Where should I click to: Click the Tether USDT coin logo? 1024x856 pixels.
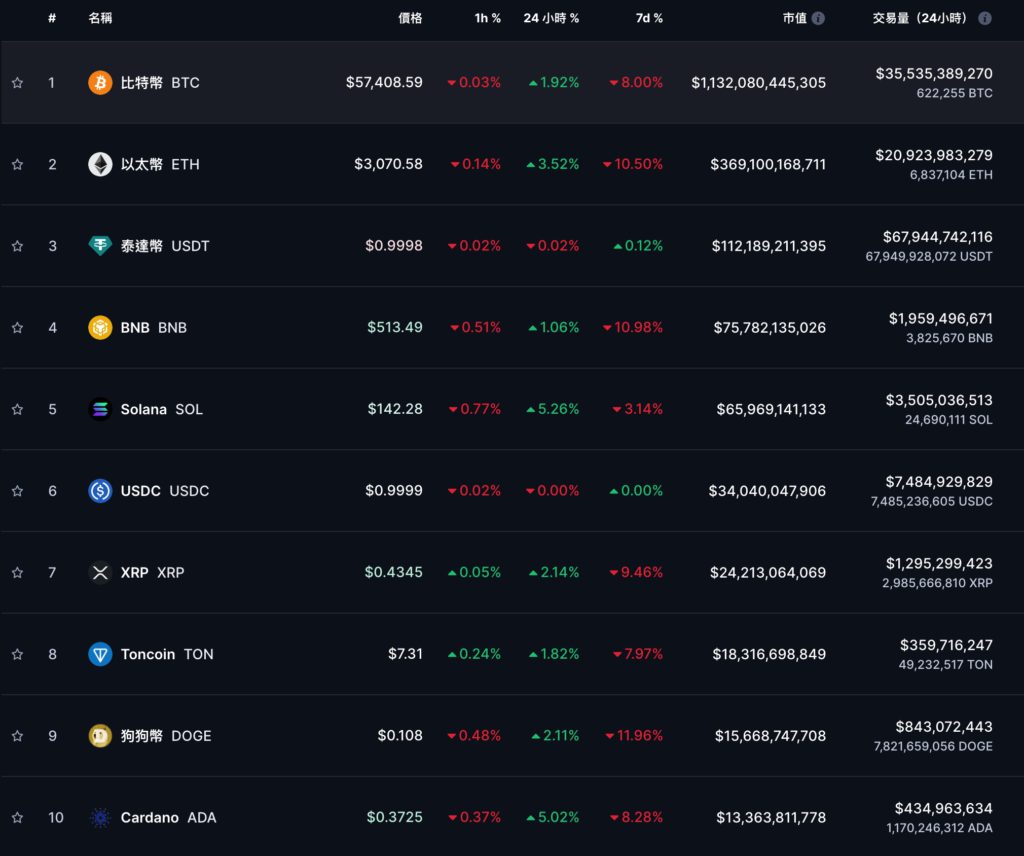pyautogui.click(x=100, y=246)
